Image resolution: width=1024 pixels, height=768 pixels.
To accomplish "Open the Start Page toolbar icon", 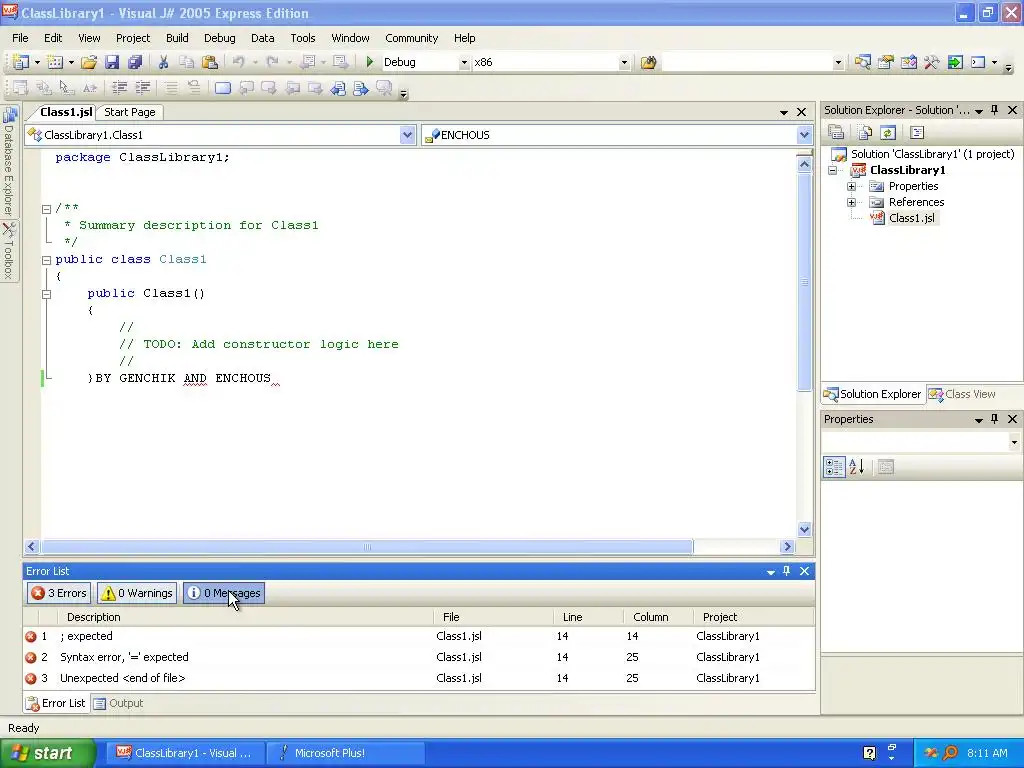I will tap(955, 62).
